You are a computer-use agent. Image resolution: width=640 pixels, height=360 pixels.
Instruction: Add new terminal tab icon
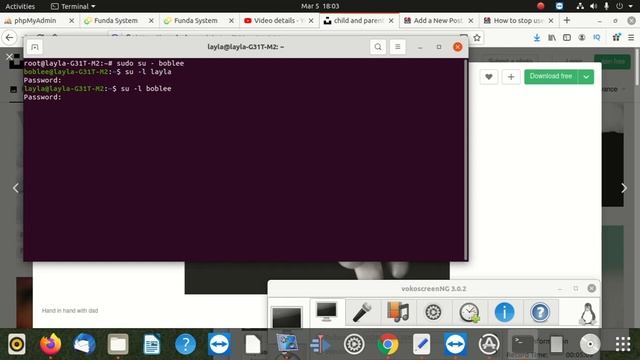35,47
